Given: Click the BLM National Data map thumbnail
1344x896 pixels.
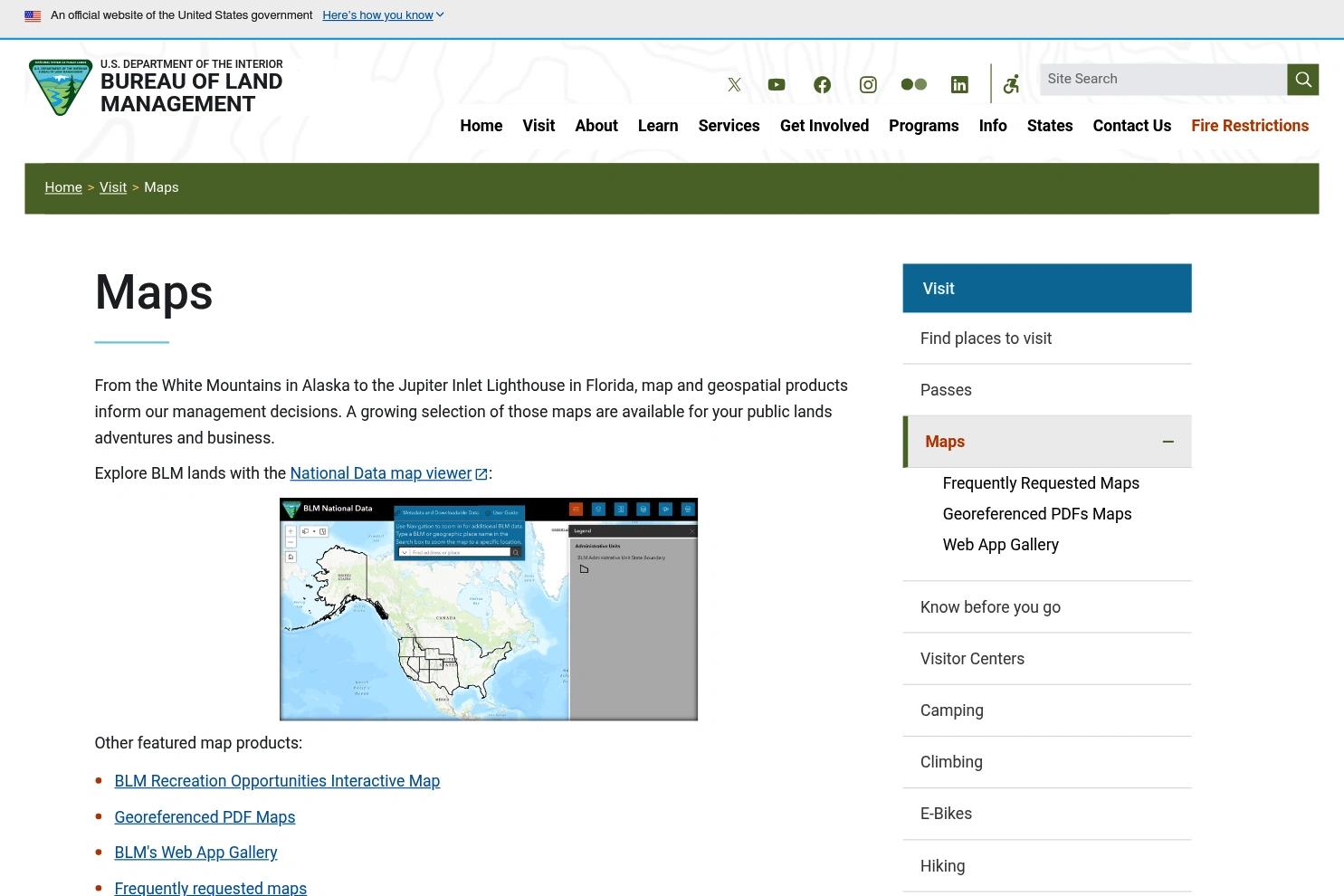Looking at the screenshot, I should click(x=489, y=609).
